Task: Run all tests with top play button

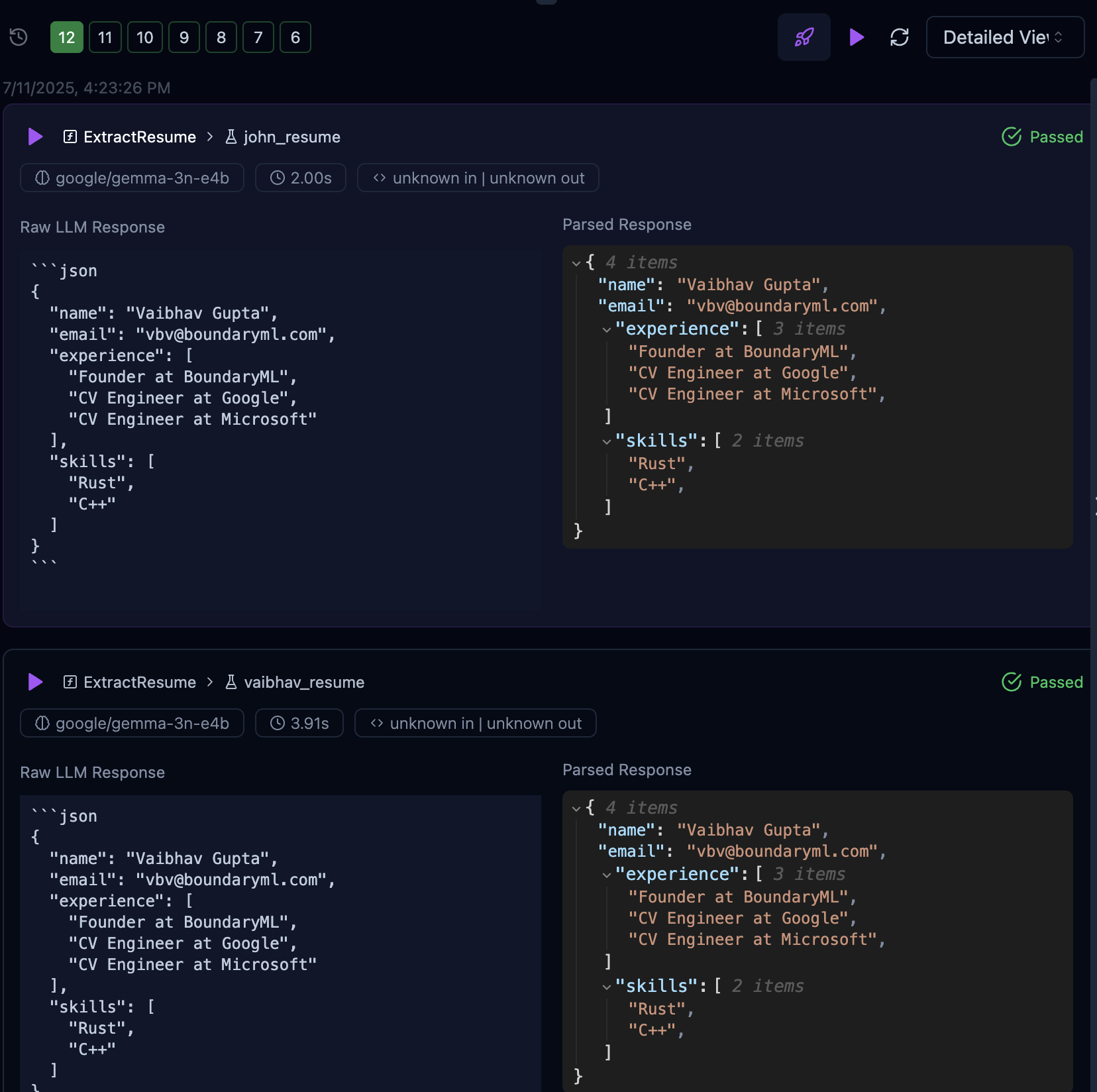Action: (x=857, y=37)
